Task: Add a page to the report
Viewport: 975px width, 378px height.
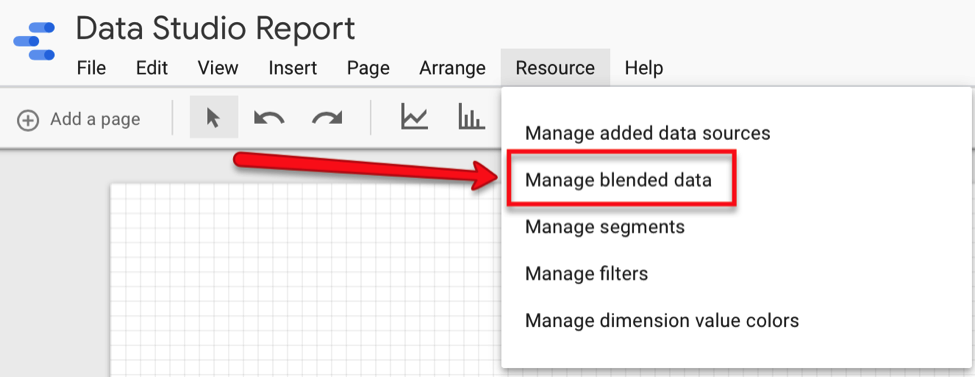Action: pyautogui.click(x=79, y=119)
